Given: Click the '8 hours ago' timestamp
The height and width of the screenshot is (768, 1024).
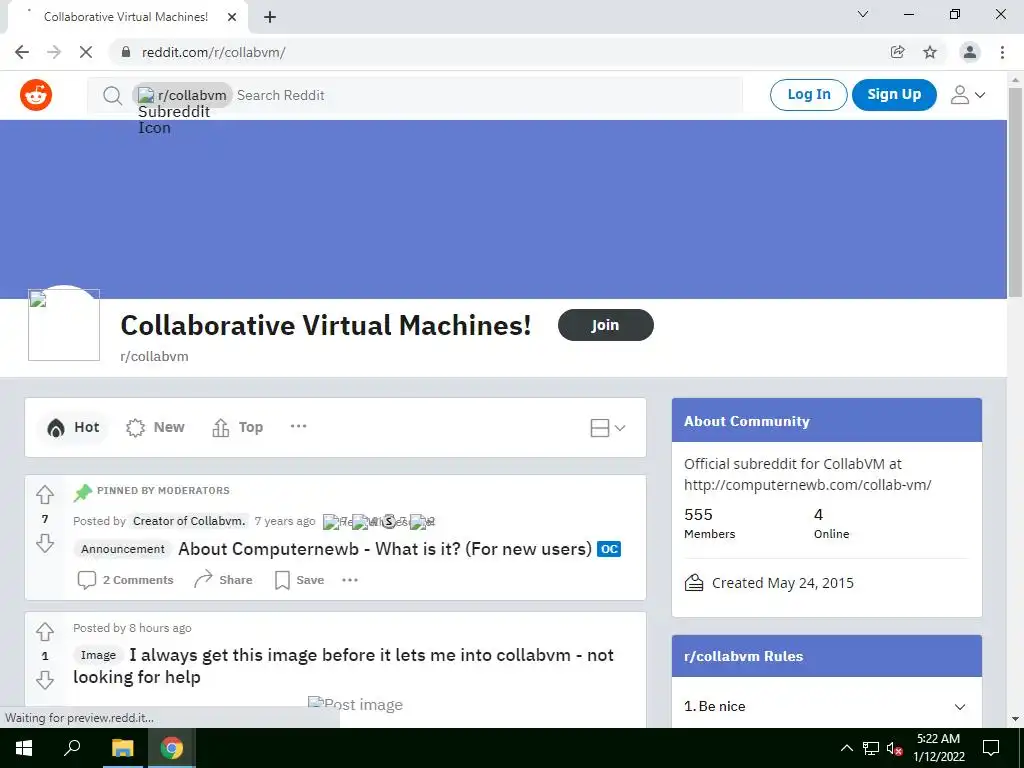Looking at the screenshot, I should pyautogui.click(x=160, y=628).
